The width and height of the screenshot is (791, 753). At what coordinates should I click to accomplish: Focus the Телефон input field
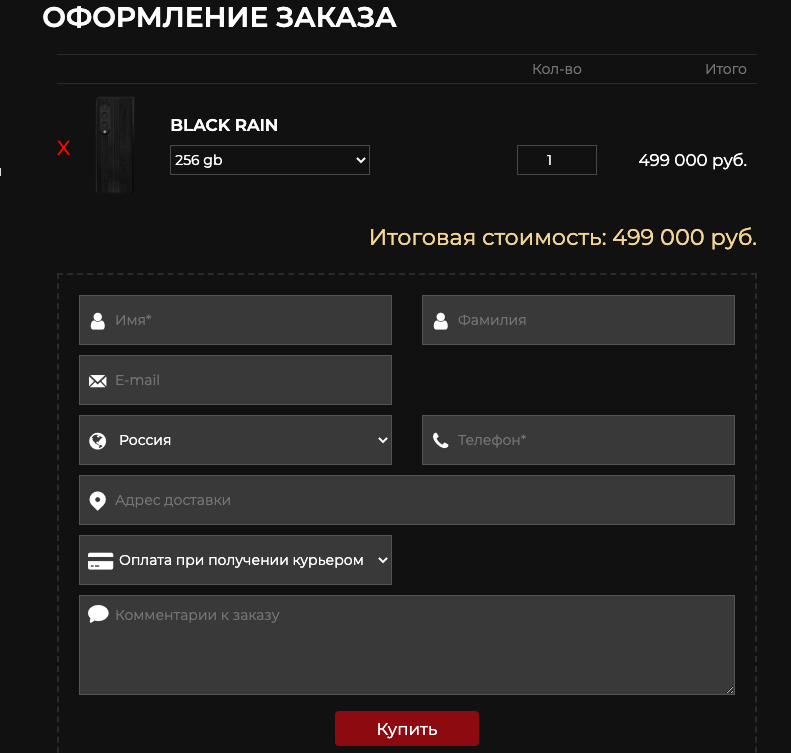(x=590, y=440)
